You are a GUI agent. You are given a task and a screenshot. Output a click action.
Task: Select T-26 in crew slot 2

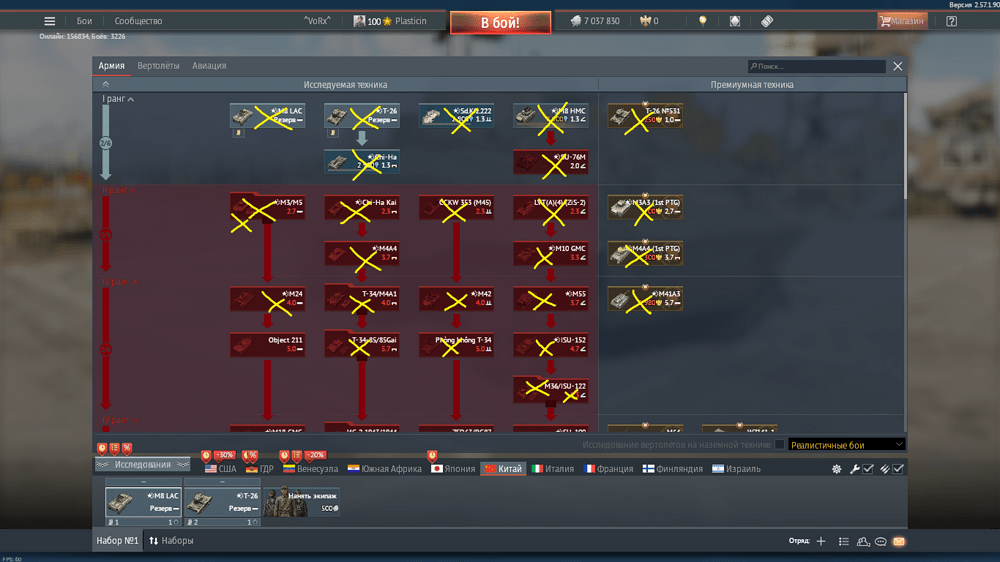point(222,502)
